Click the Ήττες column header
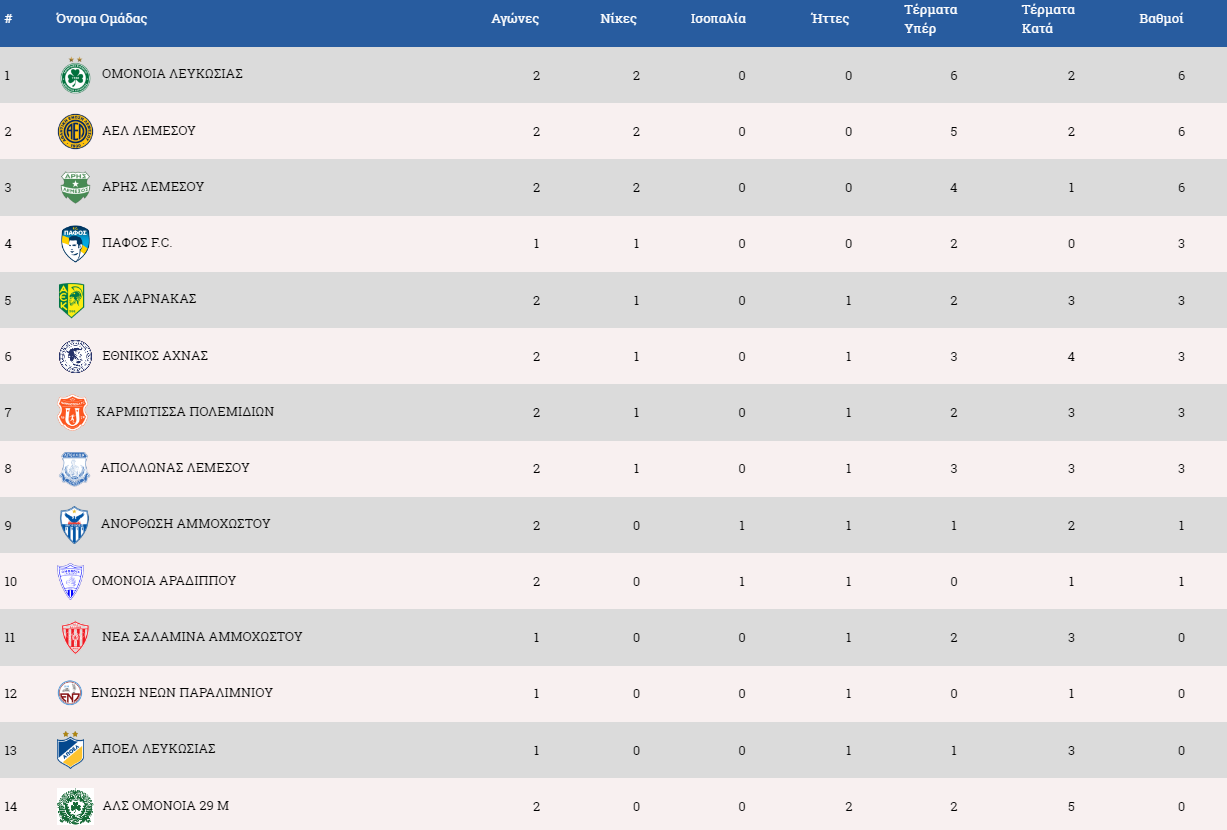Image resolution: width=1227 pixels, height=830 pixels. pyautogui.click(x=830, y=19)
